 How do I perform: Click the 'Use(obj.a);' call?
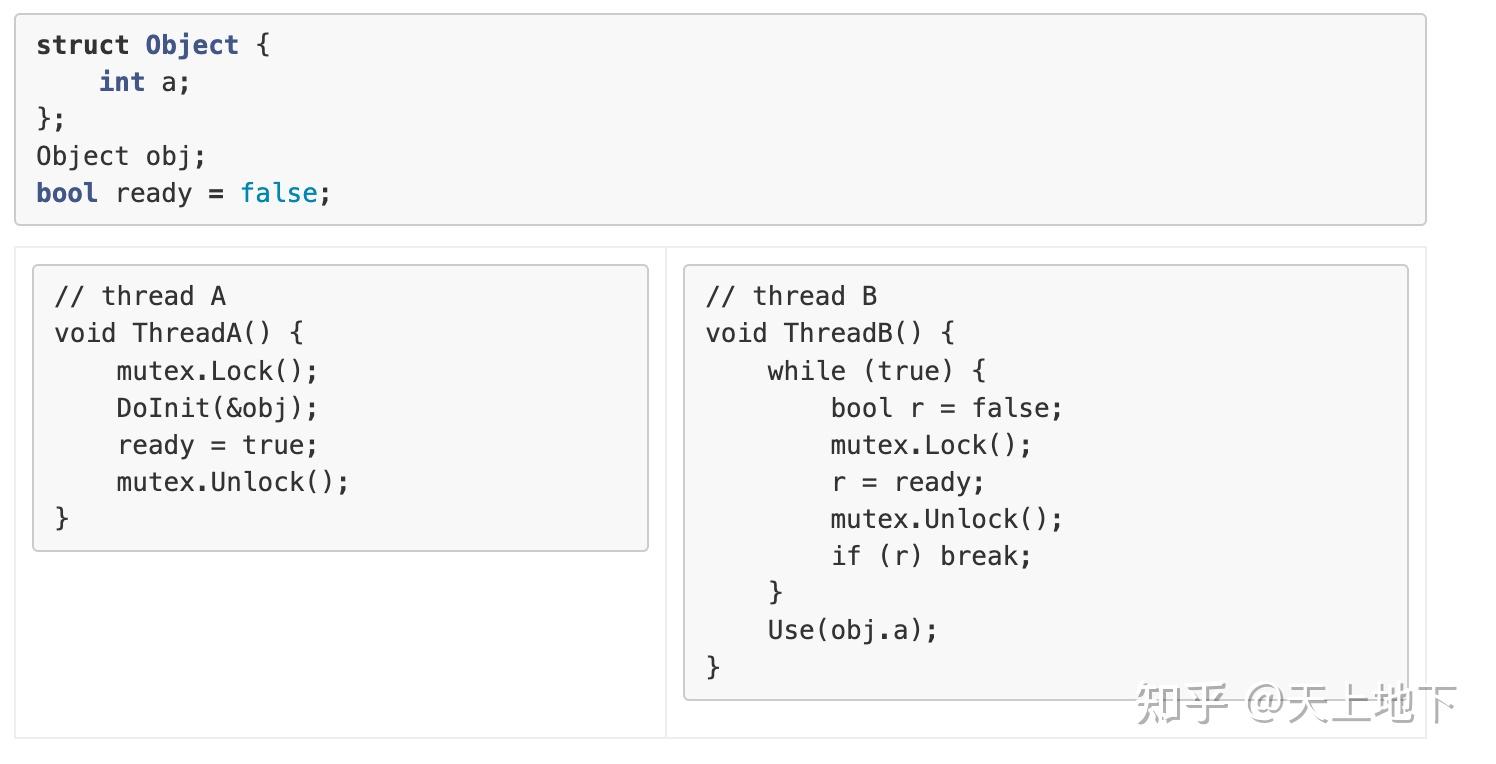click(x=852, y=630)
